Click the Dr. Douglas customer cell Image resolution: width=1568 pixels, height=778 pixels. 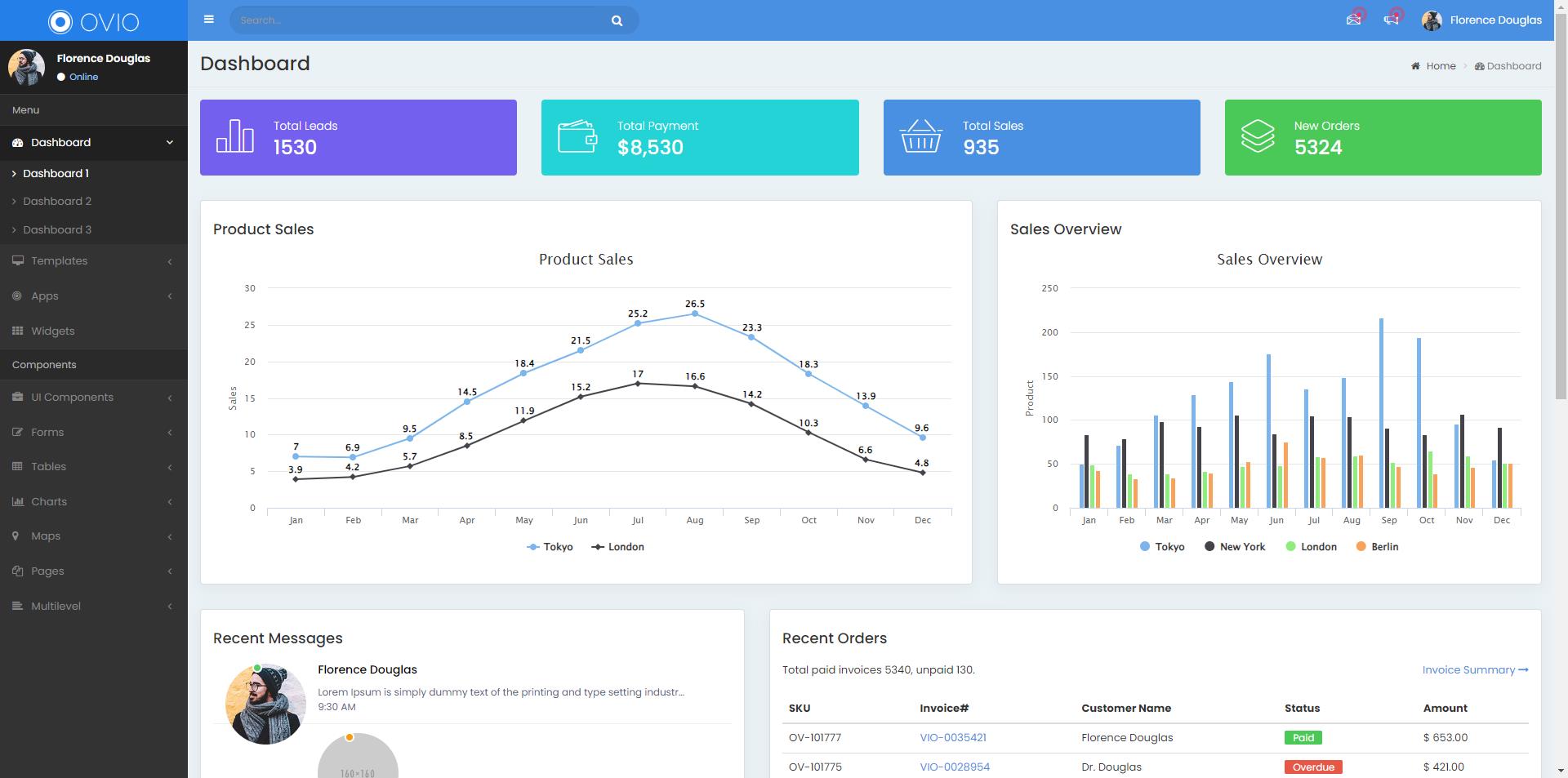[1111, 767]
